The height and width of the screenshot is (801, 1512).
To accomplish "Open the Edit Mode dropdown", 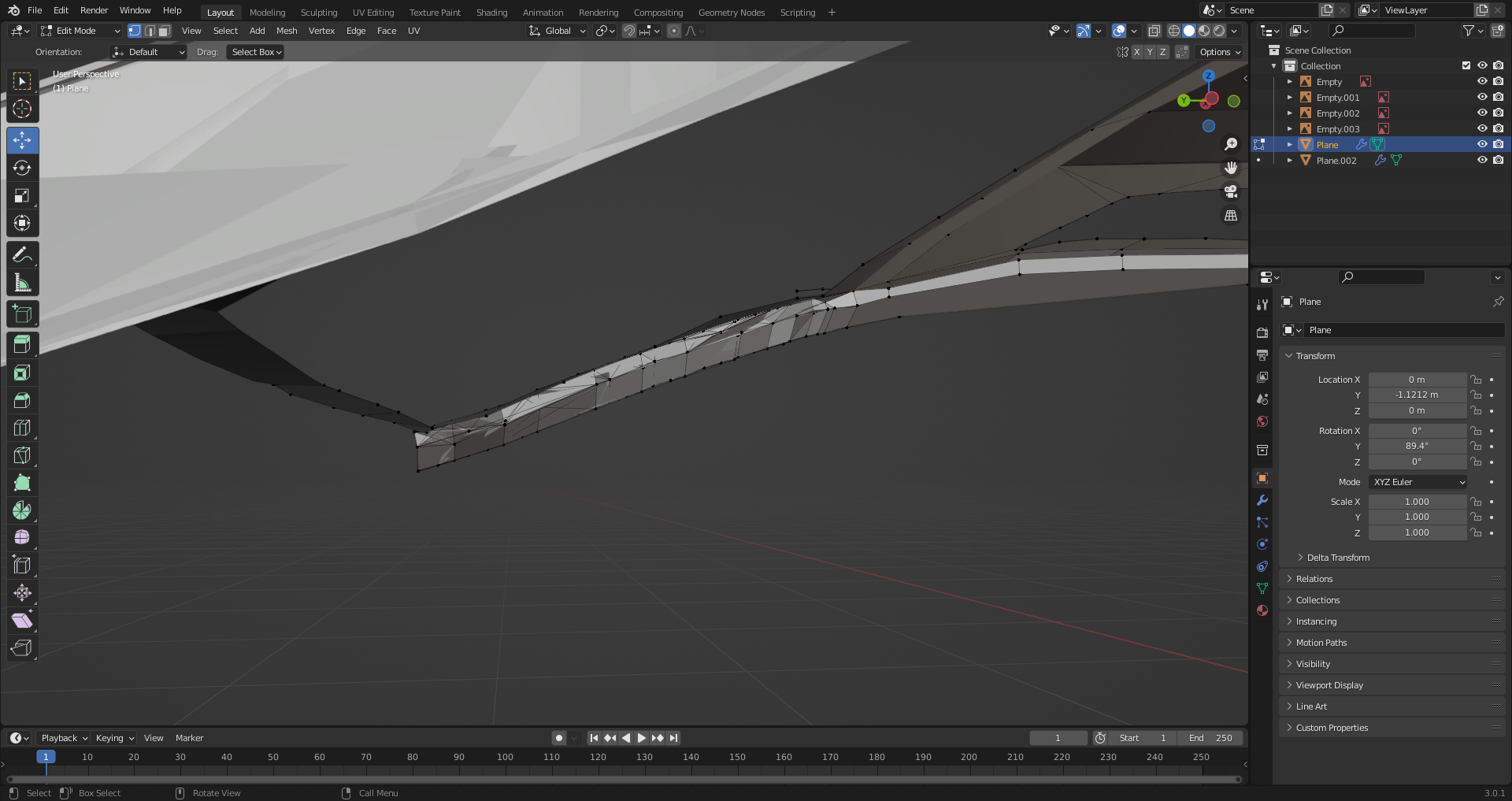I will point(80,31).
